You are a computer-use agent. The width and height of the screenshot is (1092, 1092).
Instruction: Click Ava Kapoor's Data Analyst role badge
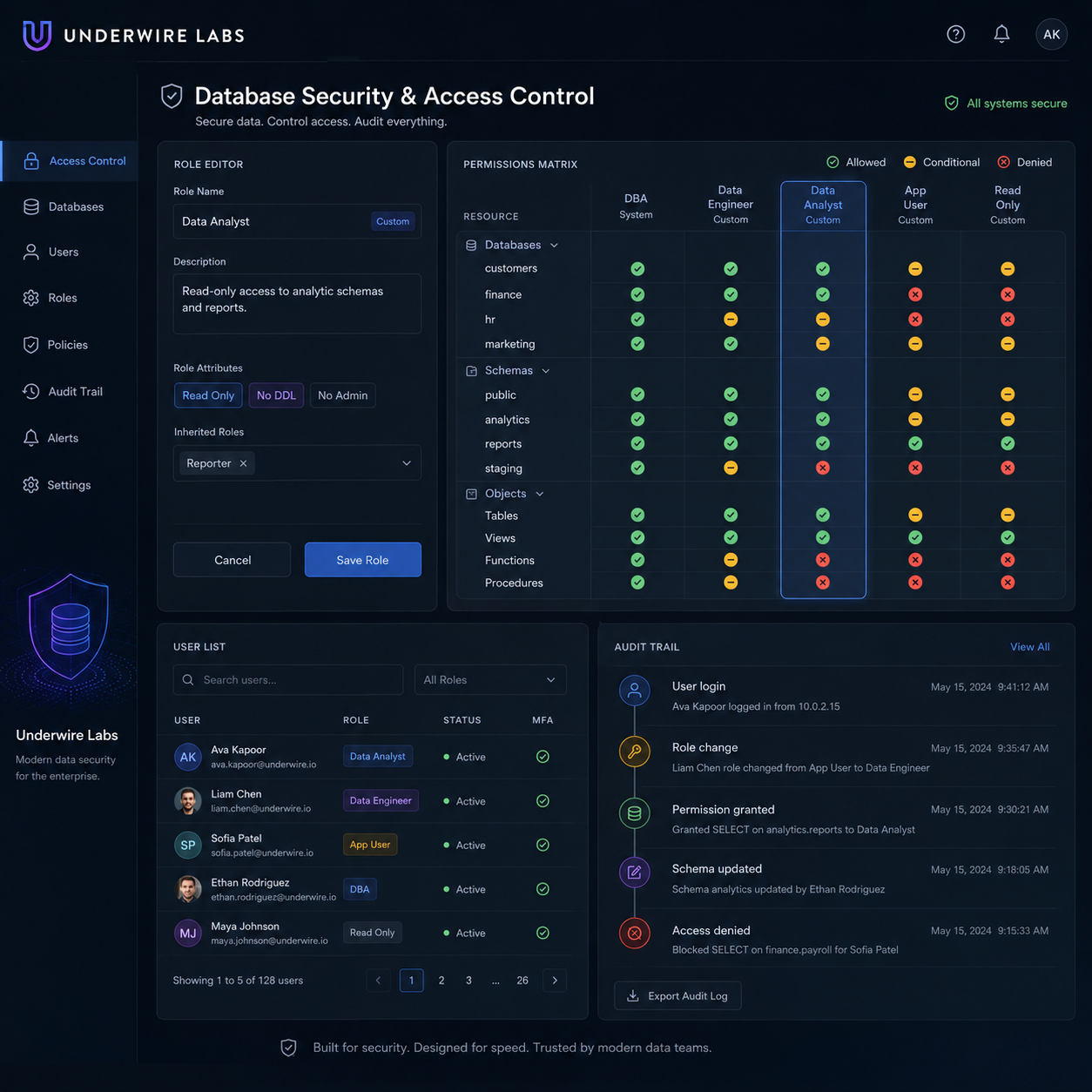coord(378,757)
